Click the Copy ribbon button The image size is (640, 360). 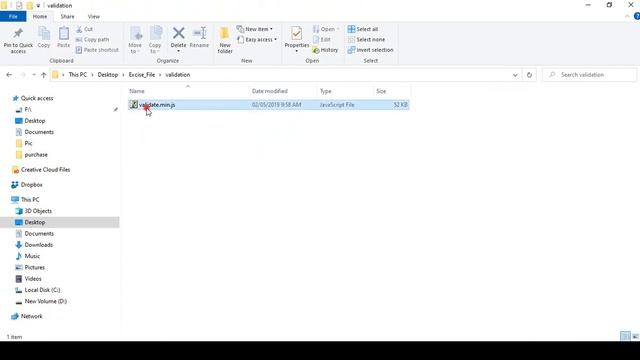pyautogui.click(x=44, y=38)
